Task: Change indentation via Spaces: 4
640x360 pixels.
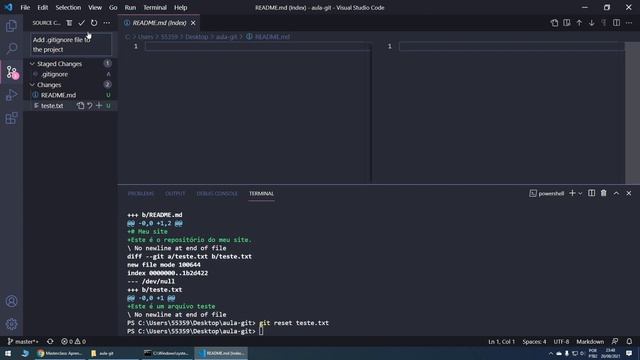Action: 534,342
